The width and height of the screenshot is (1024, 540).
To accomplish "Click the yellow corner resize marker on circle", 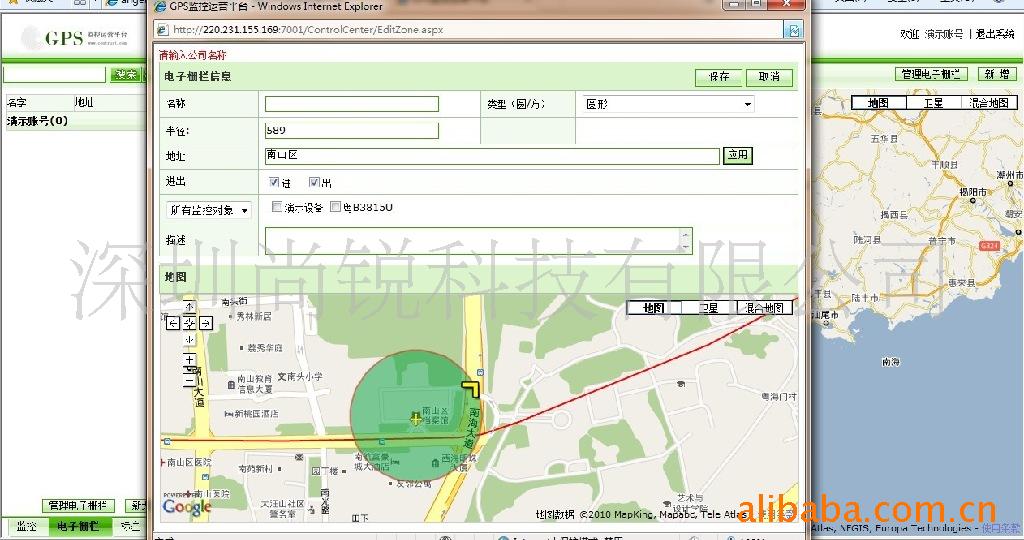I will pyautogui.click(x=472, y=389).
